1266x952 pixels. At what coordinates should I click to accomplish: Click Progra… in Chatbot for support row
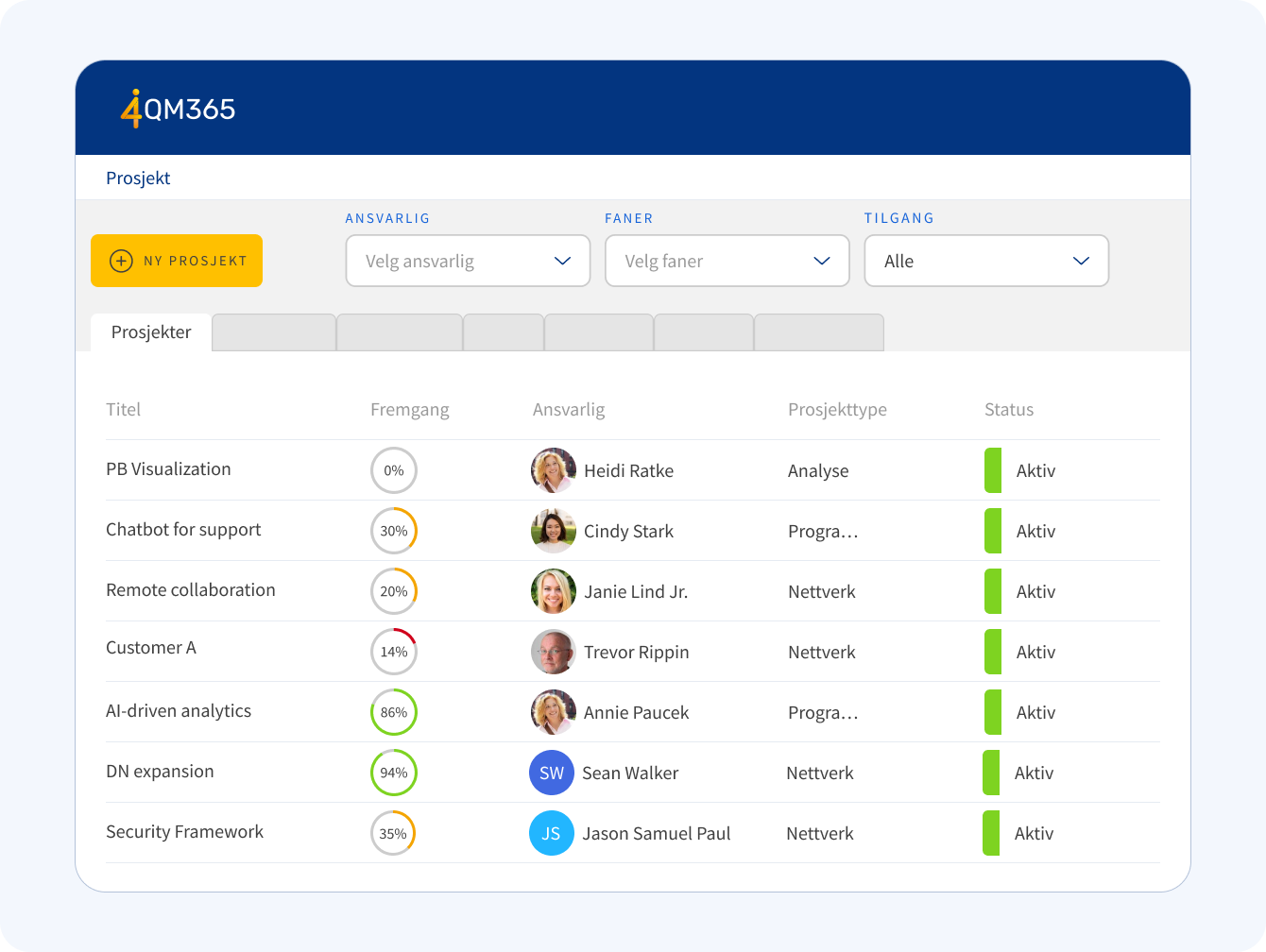(823, 531)
